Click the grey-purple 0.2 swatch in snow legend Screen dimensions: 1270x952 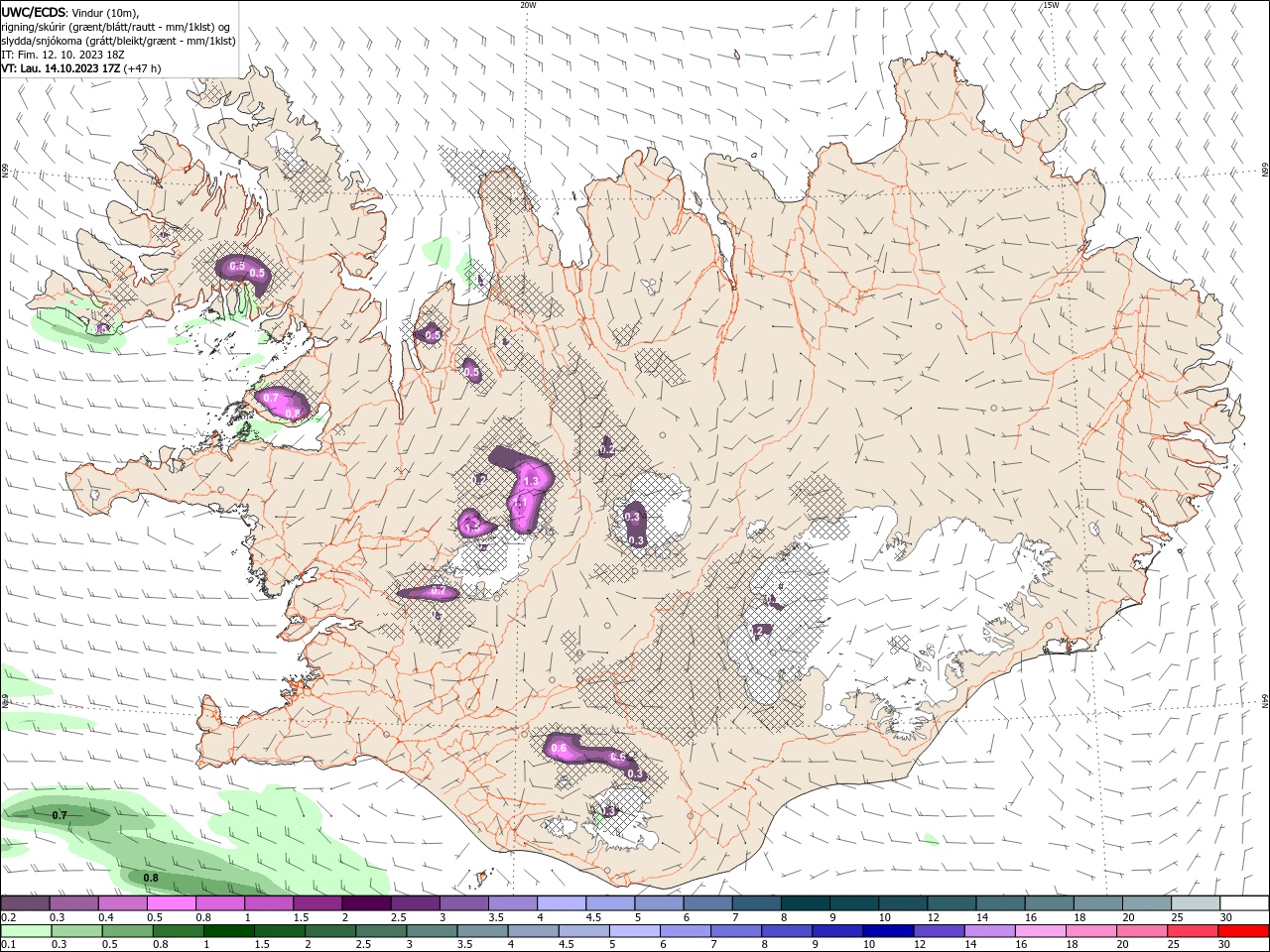[x=25, y=903]
